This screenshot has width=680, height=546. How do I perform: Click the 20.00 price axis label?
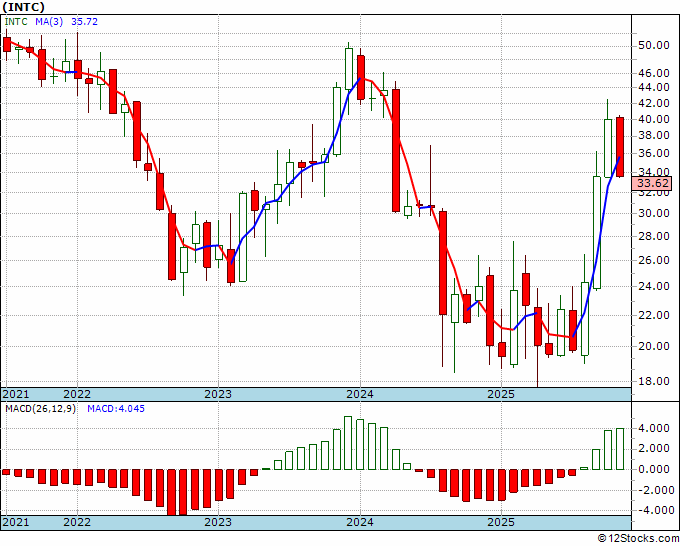pos(654,346)
